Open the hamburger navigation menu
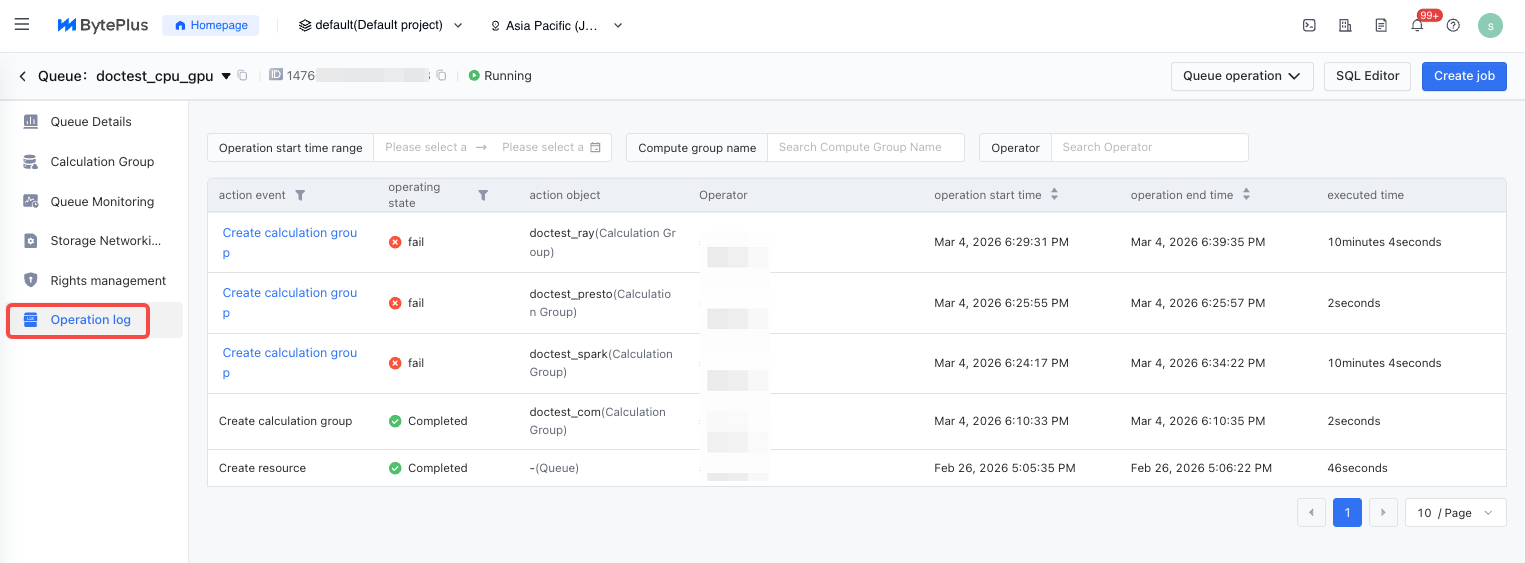 point(22,25)
